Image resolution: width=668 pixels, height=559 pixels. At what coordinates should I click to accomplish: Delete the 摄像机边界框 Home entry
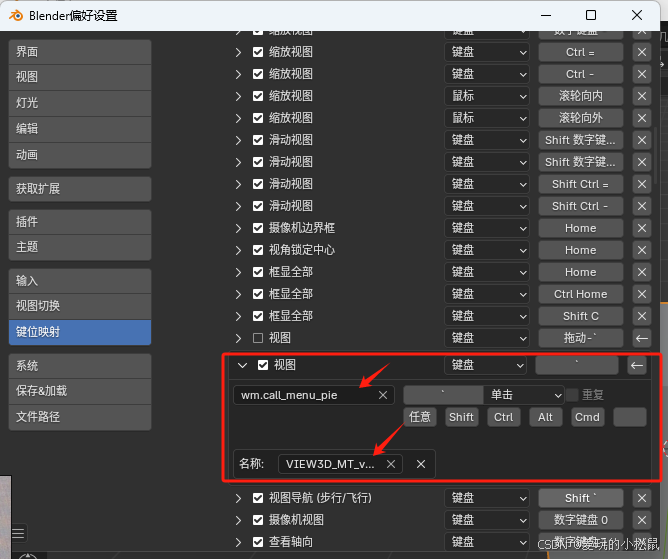642,228
